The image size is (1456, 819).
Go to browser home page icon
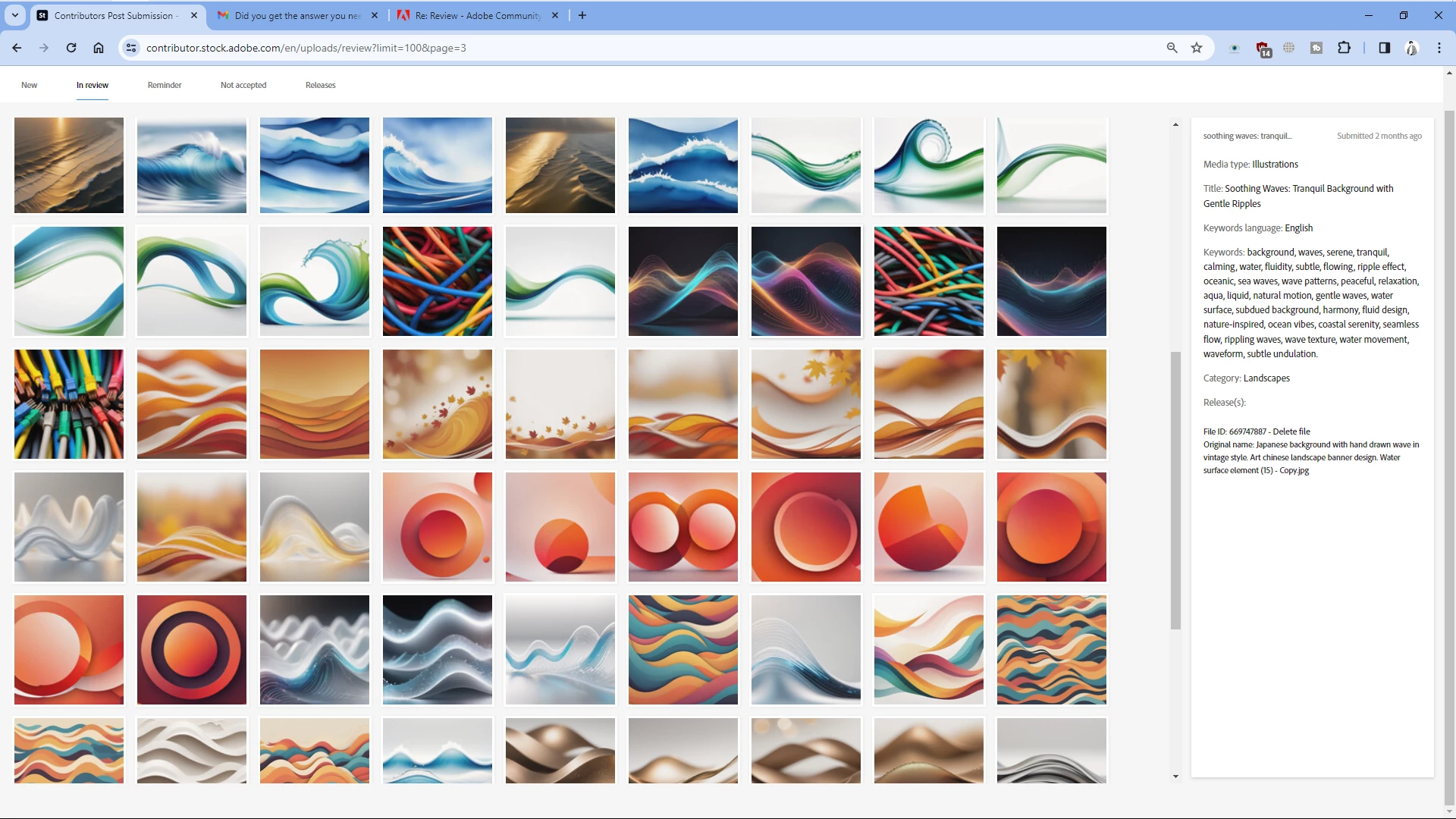click(99, 48)
